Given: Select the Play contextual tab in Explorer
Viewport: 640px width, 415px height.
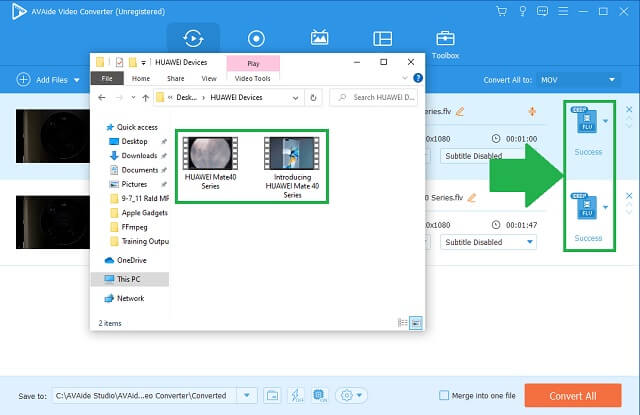Looking at the screenshot, I should [253, 64].
